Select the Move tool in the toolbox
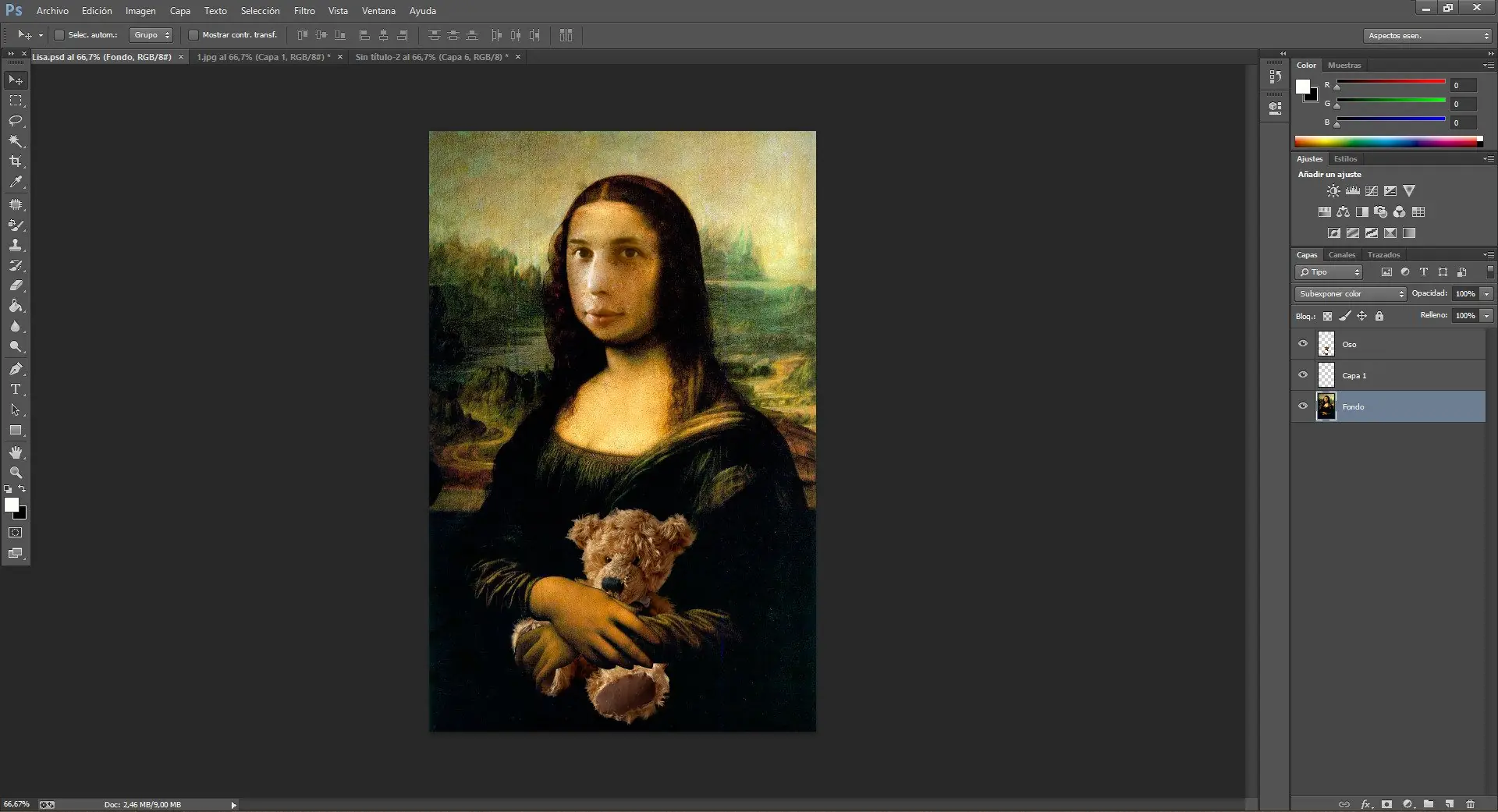 coord(16,80)
